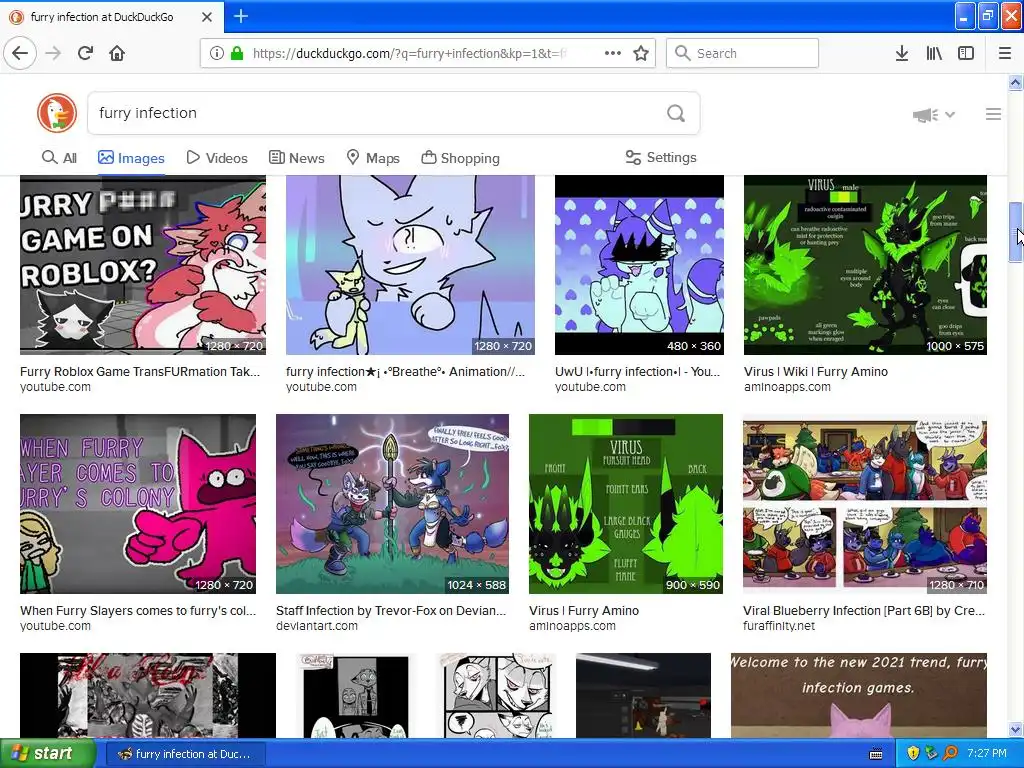Click 'Staff Infection by Trevor-Fox on Devian...' title
This screenshot has height=768, width=1024.
(391, 611)
